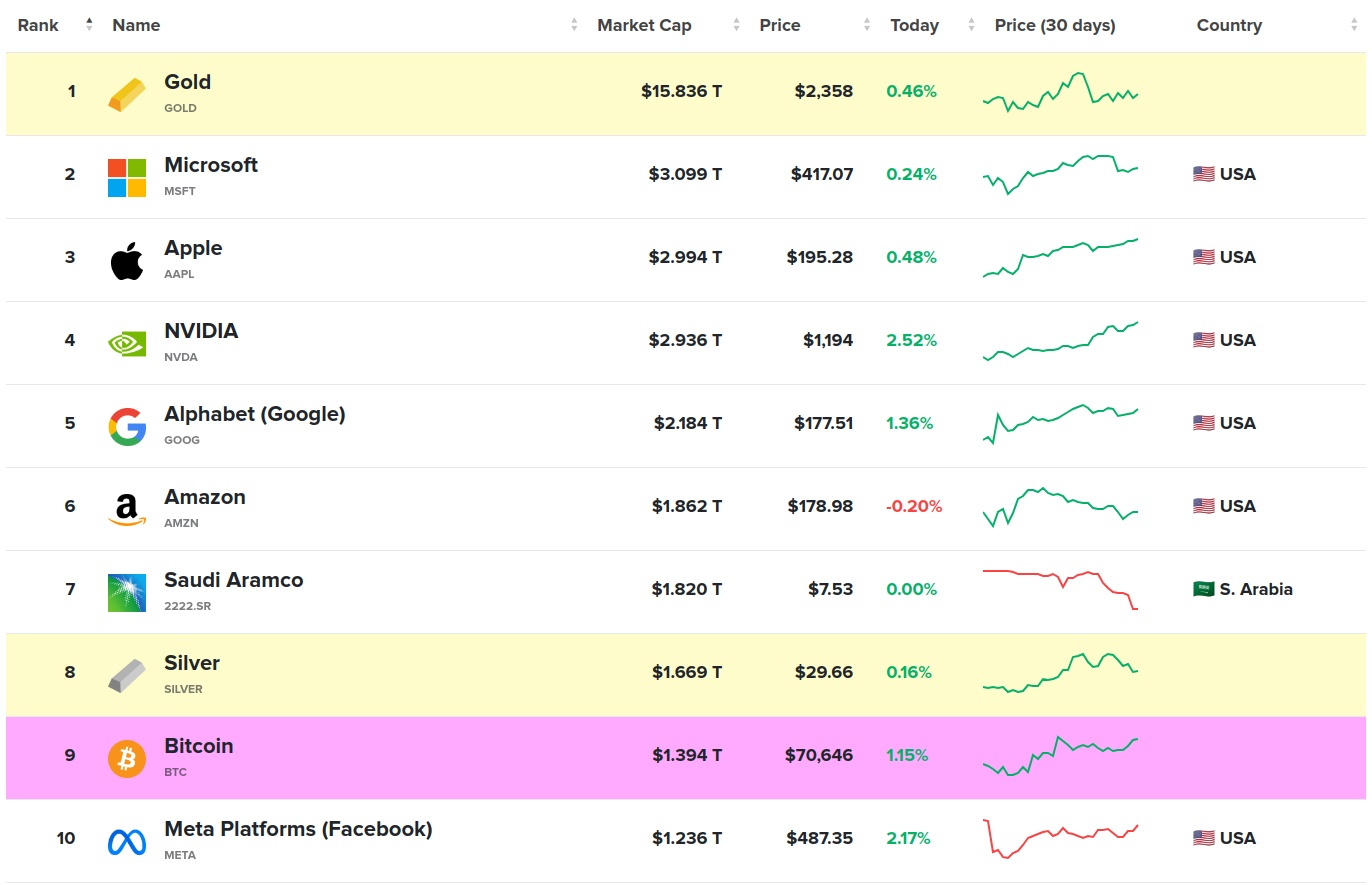Click the Microsoft logo icon
The height and width of the screenshot is (885, 1372).
(x=127, y=177)
